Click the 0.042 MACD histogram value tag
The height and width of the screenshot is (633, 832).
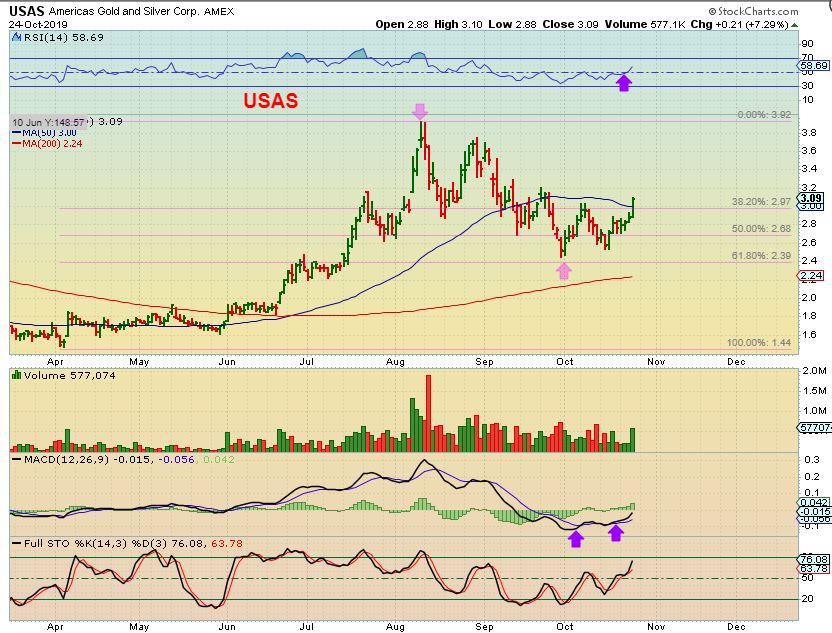pyautogui.click(x=814, y=502)
